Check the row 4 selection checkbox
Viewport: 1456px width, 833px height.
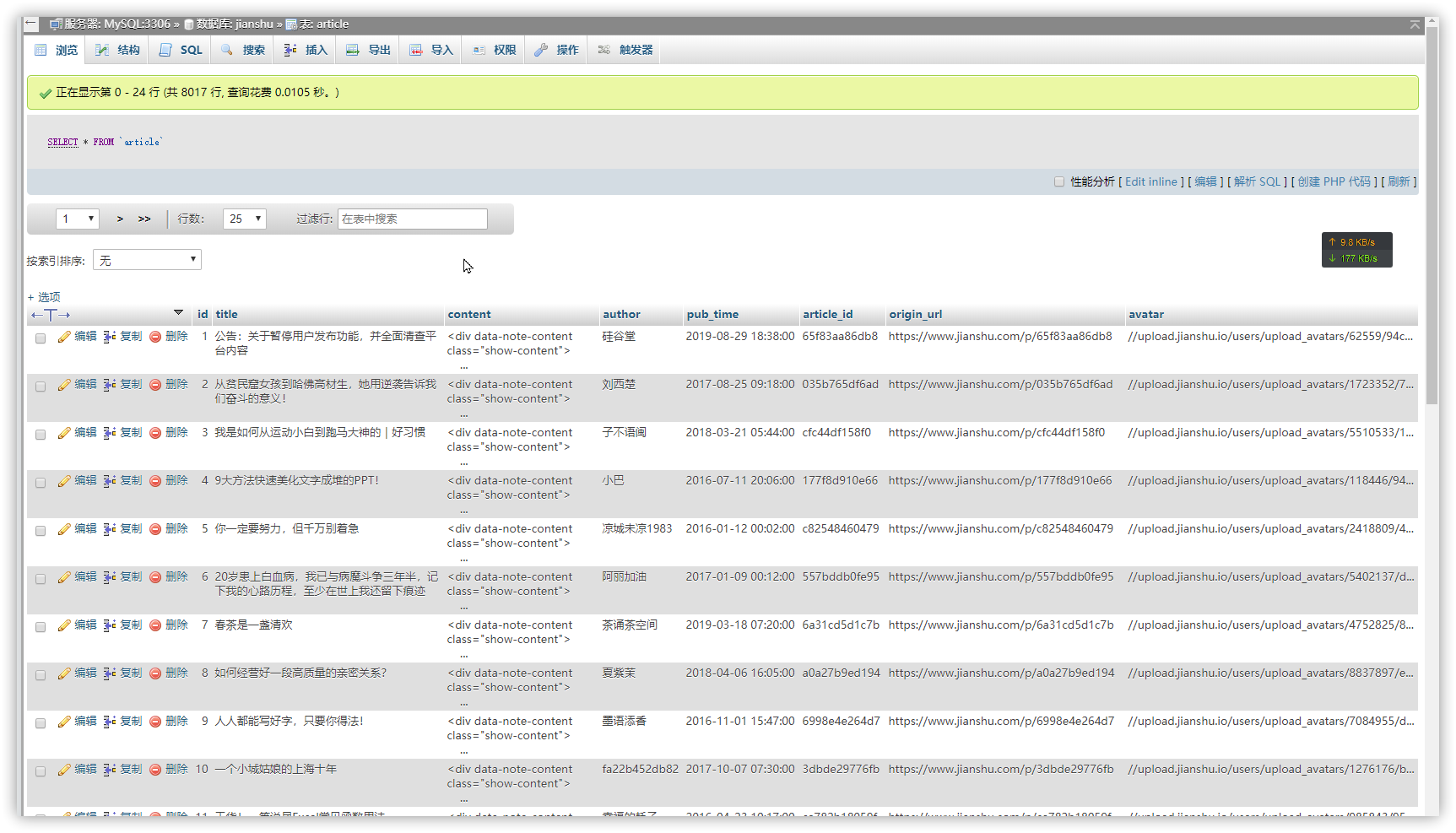[40, 483]
